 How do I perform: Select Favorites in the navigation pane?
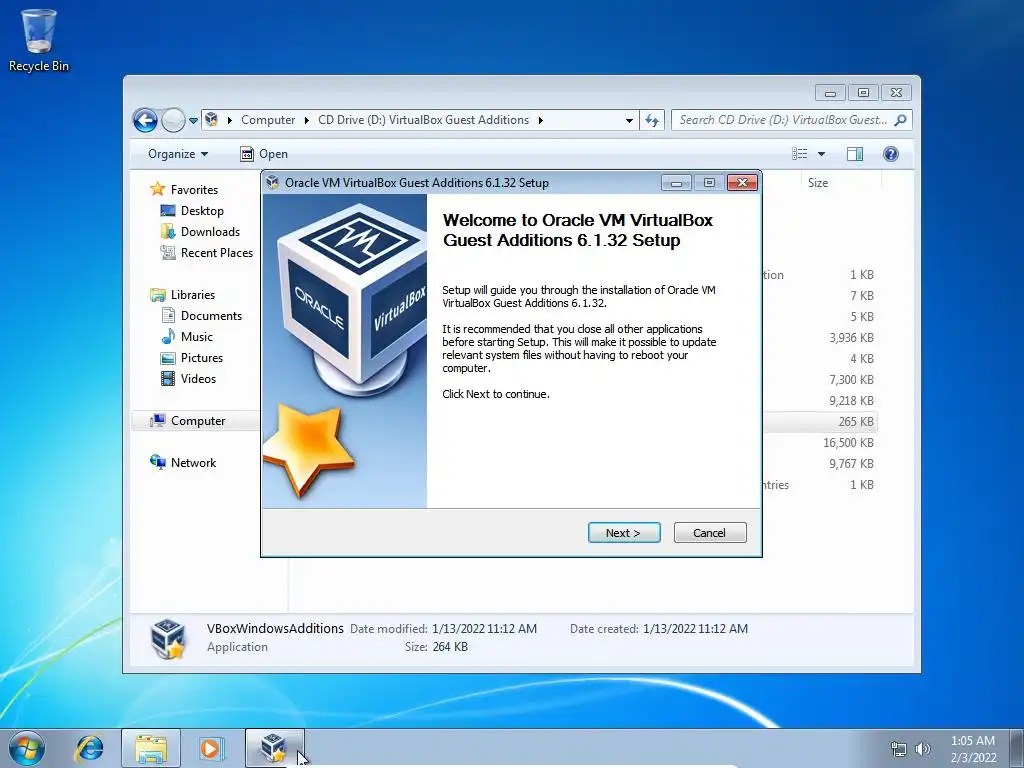pos(194,189)
